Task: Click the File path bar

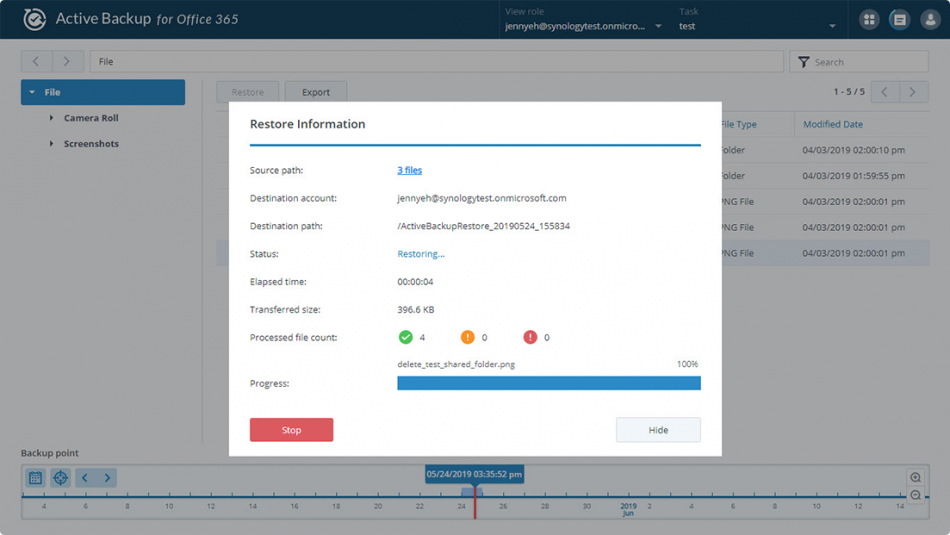Action: click(436, 61)
